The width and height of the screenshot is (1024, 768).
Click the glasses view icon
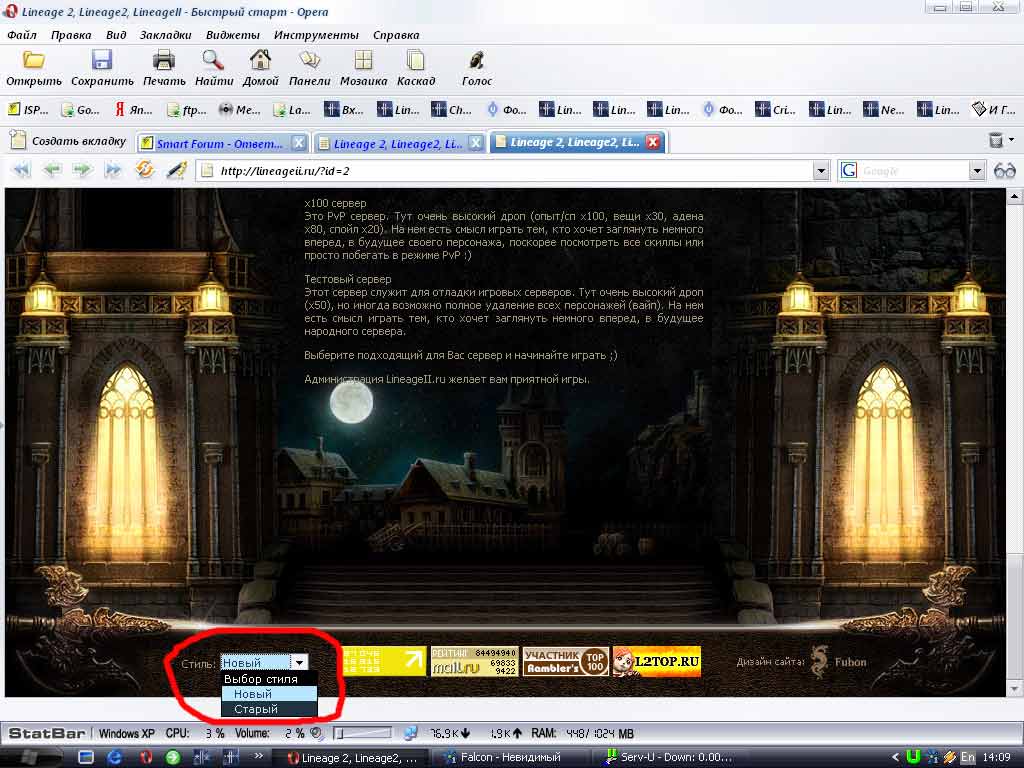pos(1004,171)
